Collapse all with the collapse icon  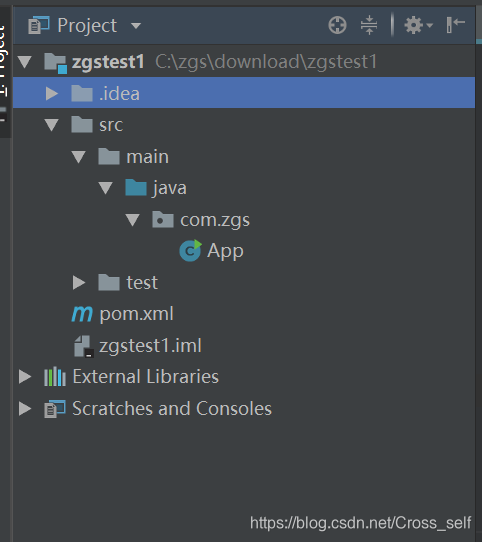coord(369,25)
